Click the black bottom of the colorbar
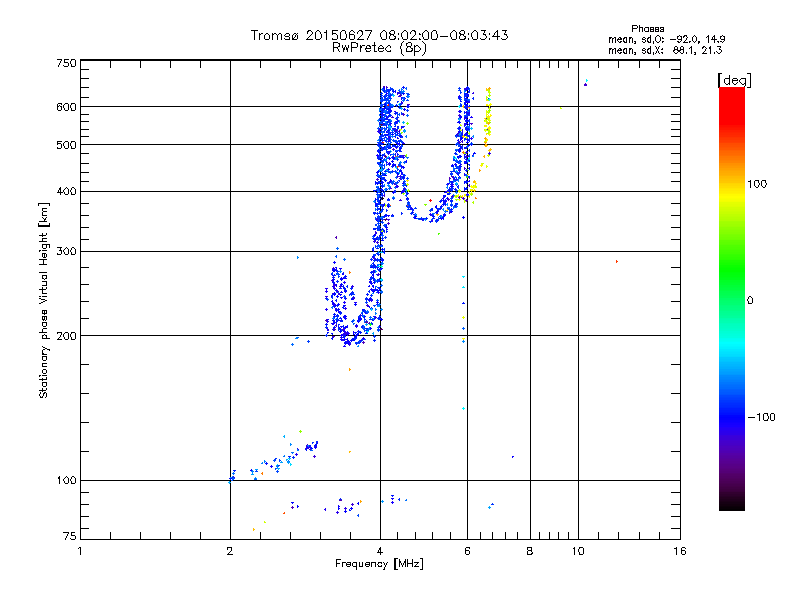Screen dimensions: 800x600 coord(732,503)
